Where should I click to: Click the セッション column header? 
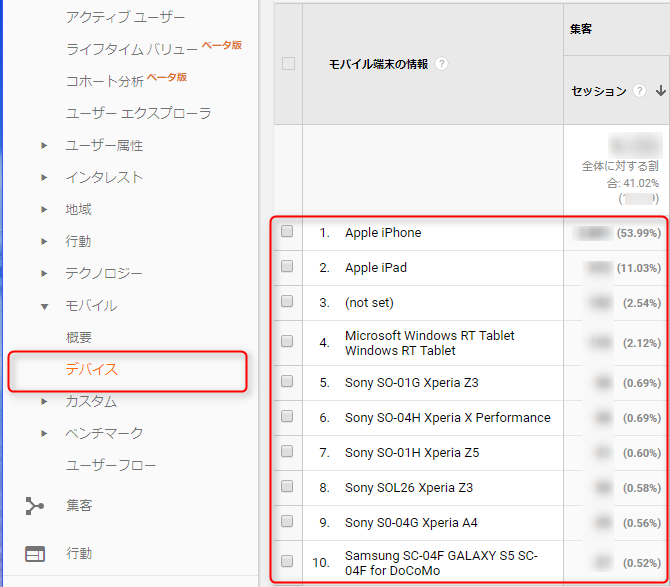599,91
